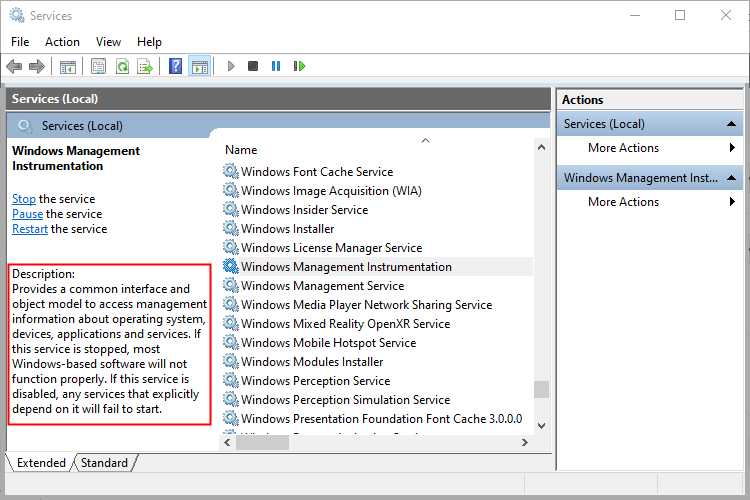Click the vertical scrollbar thumb

tap(541, 389)
